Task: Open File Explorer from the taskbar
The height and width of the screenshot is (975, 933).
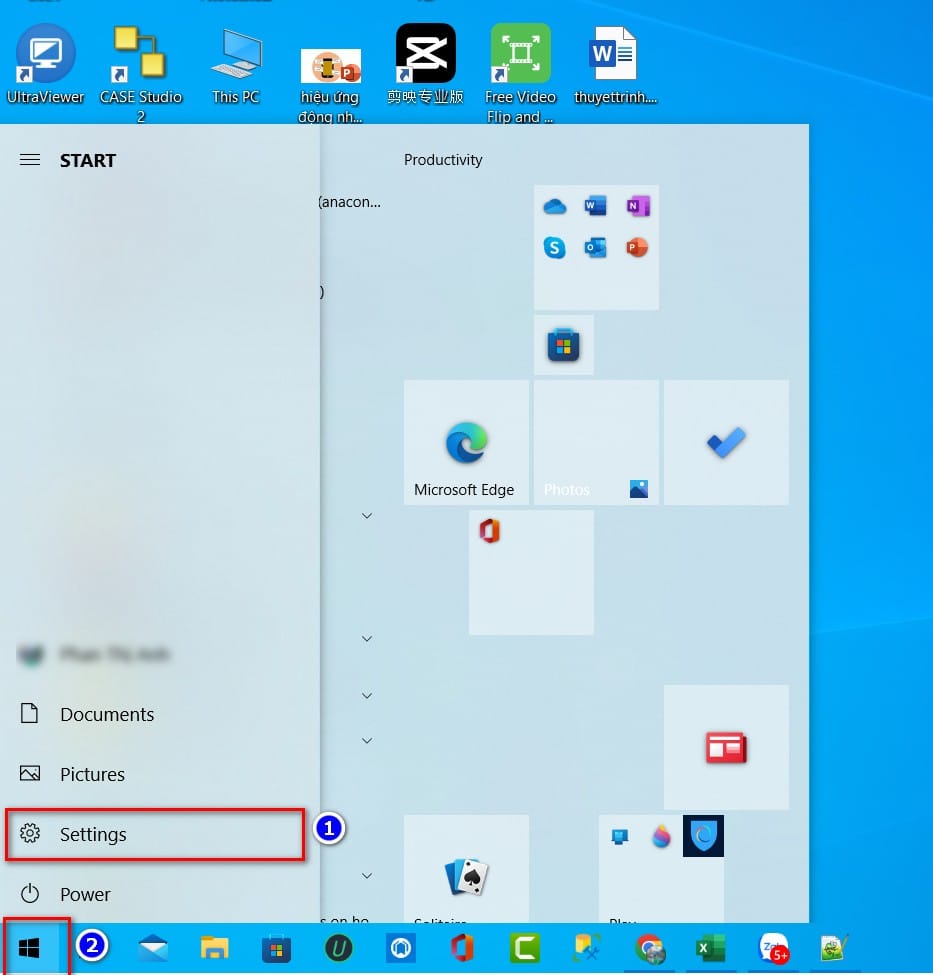Action: click(x=215, y=948)
